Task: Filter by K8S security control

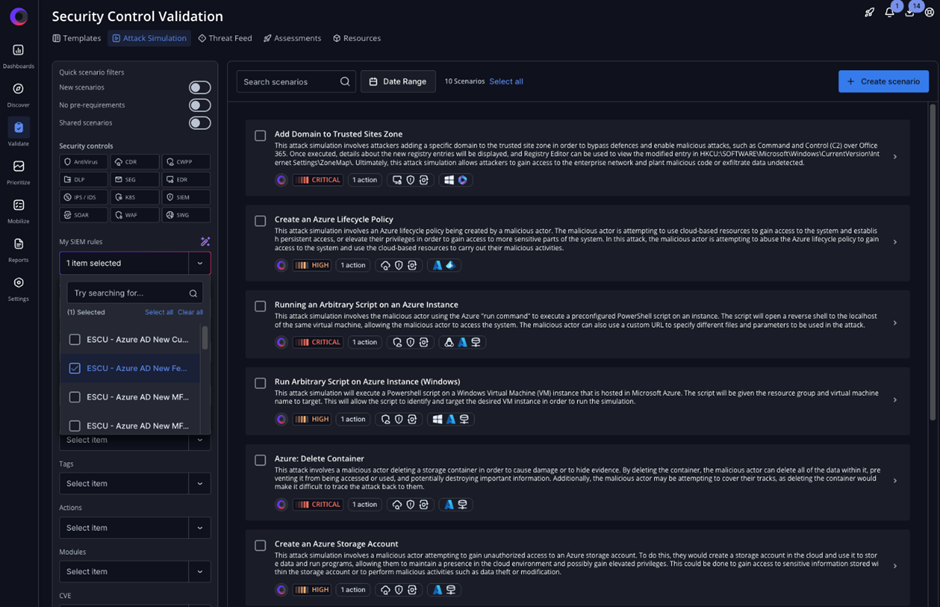Action: [135, 197]
